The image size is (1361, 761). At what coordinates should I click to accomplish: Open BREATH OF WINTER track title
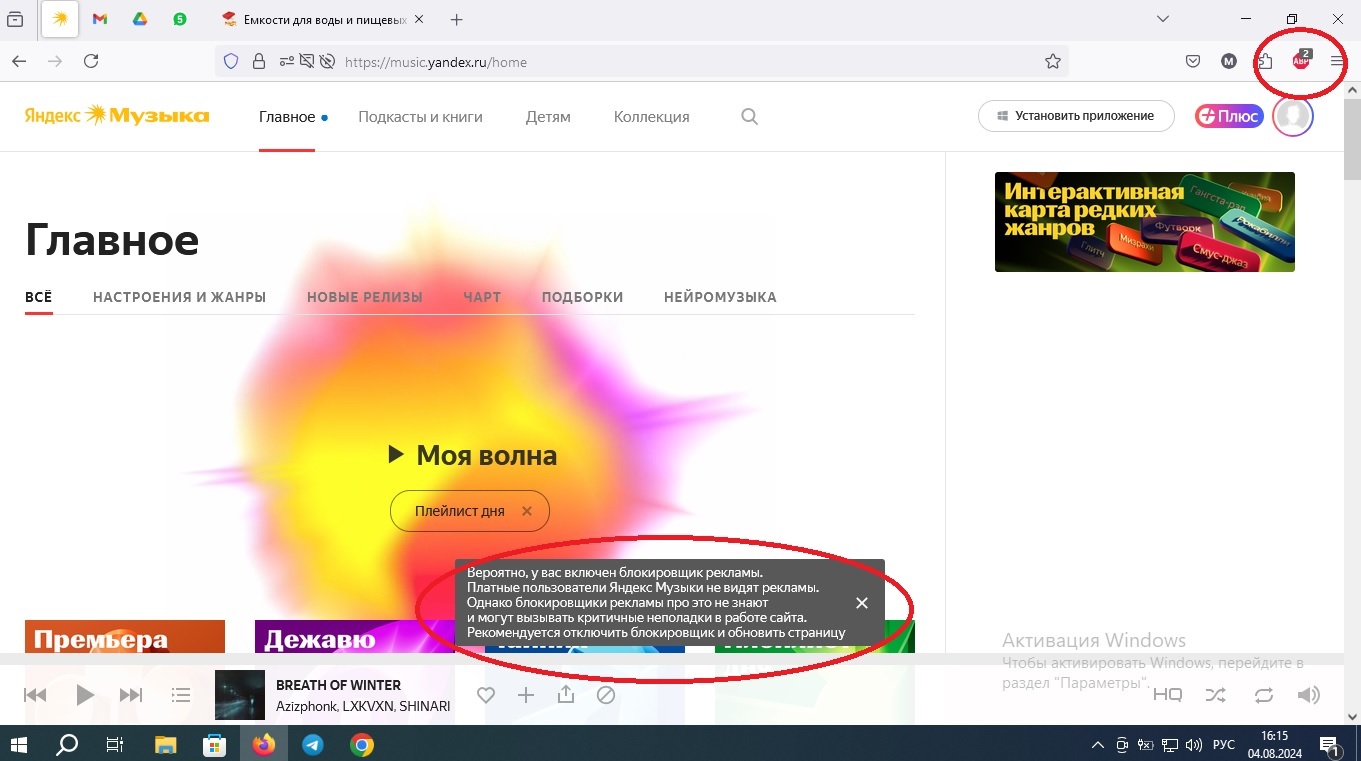(338, 685)
